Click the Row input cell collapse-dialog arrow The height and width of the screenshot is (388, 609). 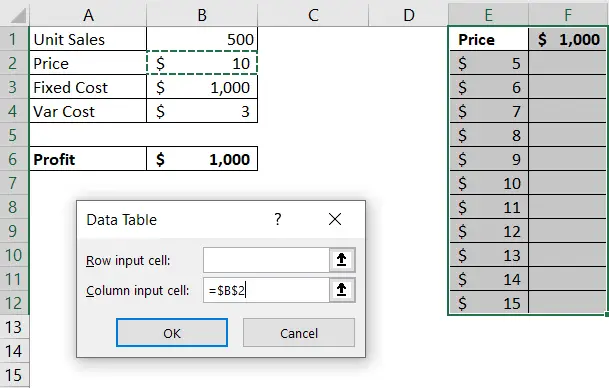coord(342,259)
